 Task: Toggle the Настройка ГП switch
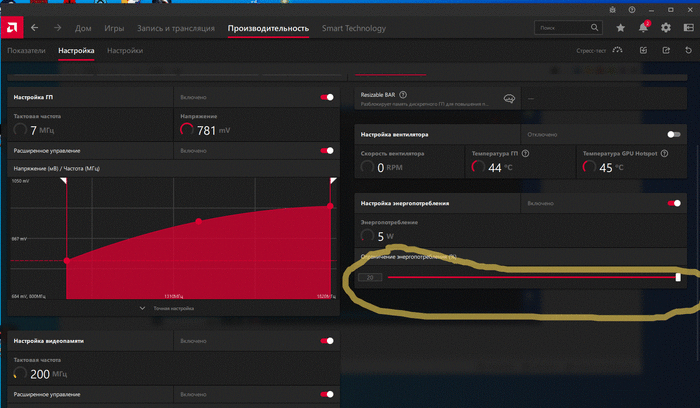point(326,97)
